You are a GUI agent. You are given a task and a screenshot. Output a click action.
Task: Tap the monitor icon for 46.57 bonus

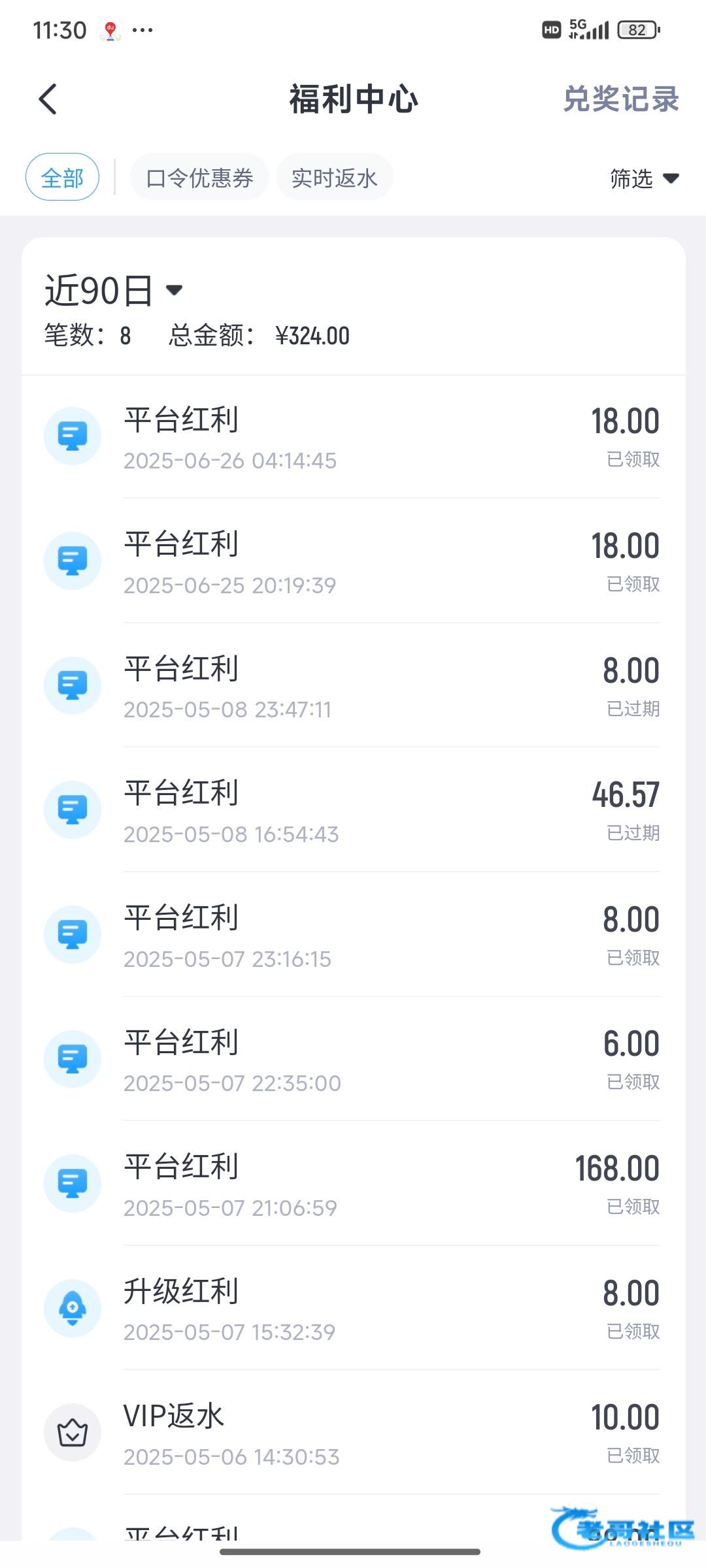coord(73,809)
